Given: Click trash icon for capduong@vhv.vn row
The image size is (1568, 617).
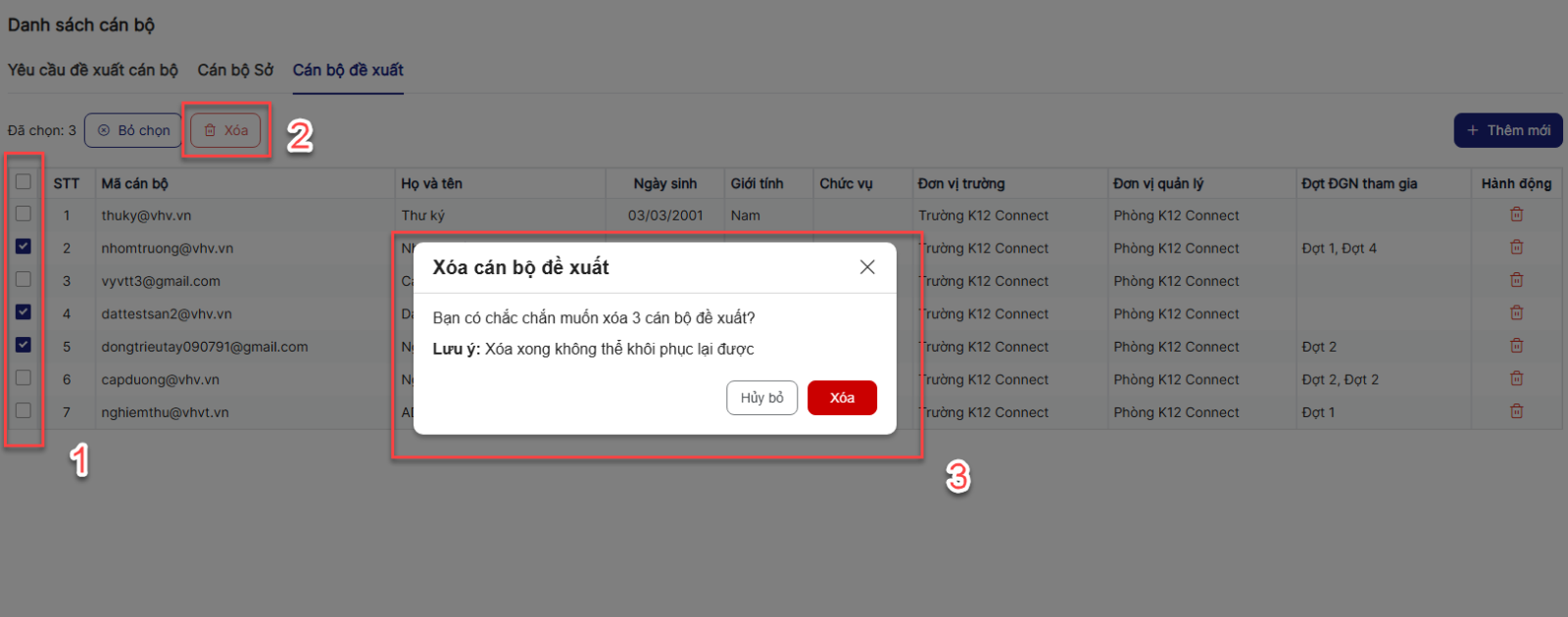Looking at the screenshot, I should click(1516, 379).
